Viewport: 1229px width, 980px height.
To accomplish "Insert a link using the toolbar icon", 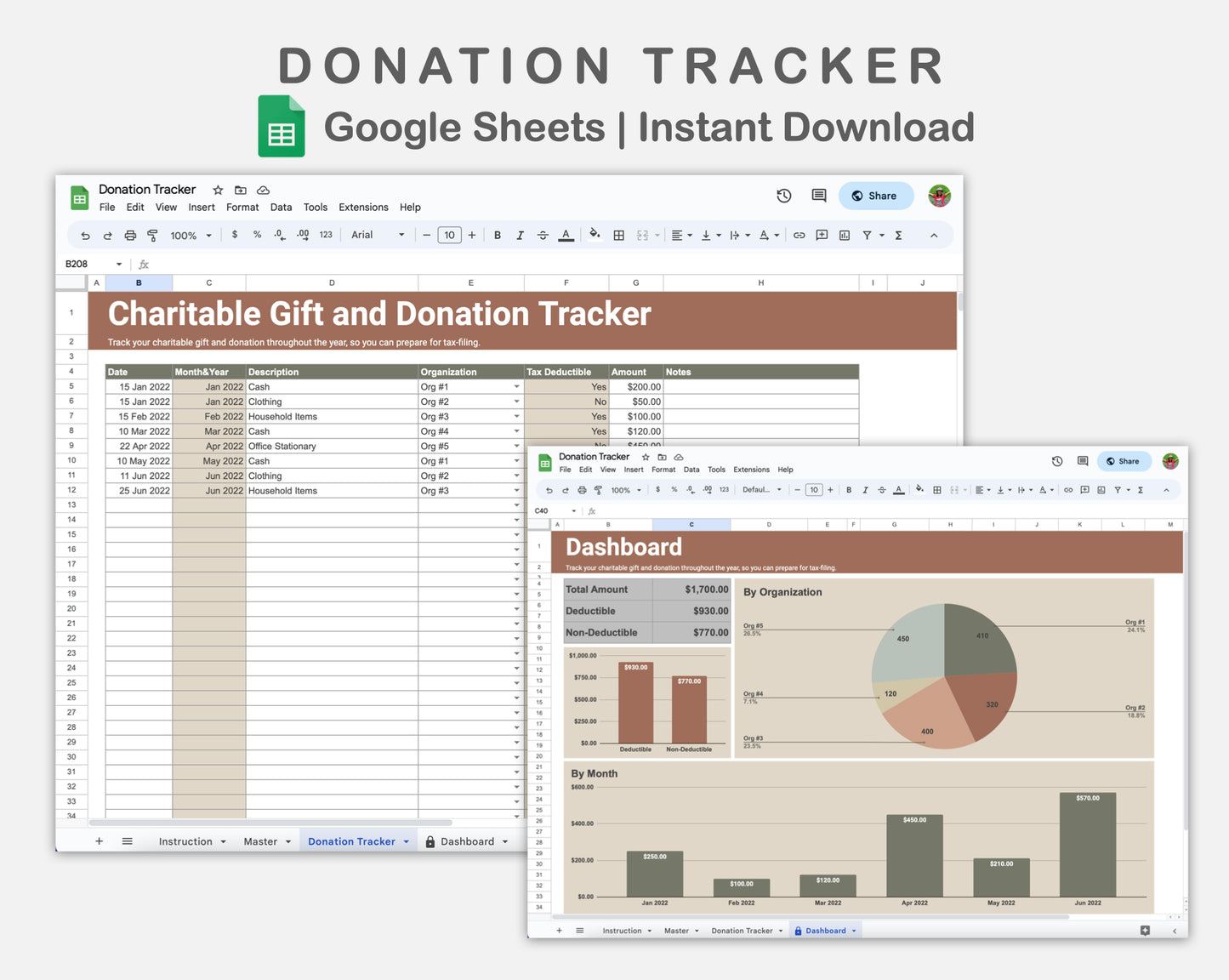I will [x=799, y=235].
